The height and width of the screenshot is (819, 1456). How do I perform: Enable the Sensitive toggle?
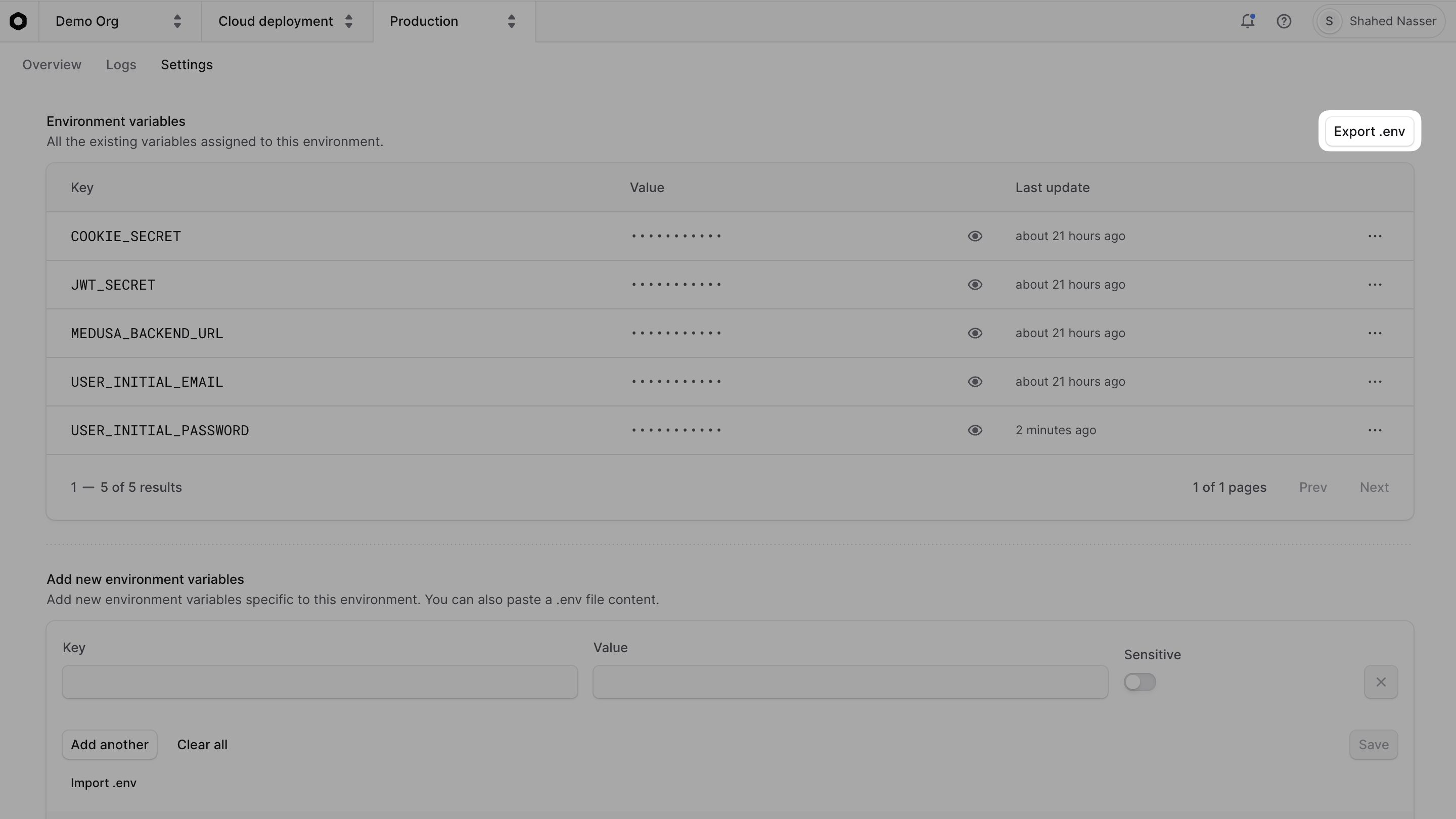(1140, 681)
